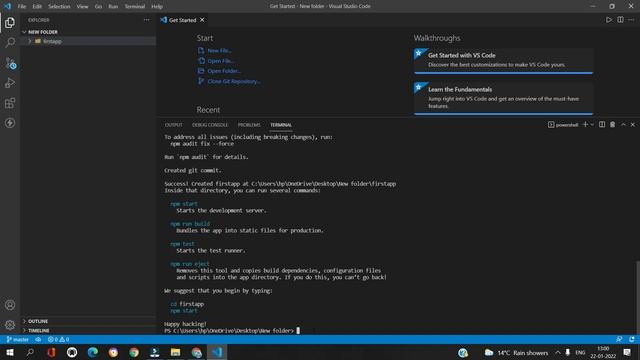Close the terminal panel

pyautogui.click(x=633, y=124)
